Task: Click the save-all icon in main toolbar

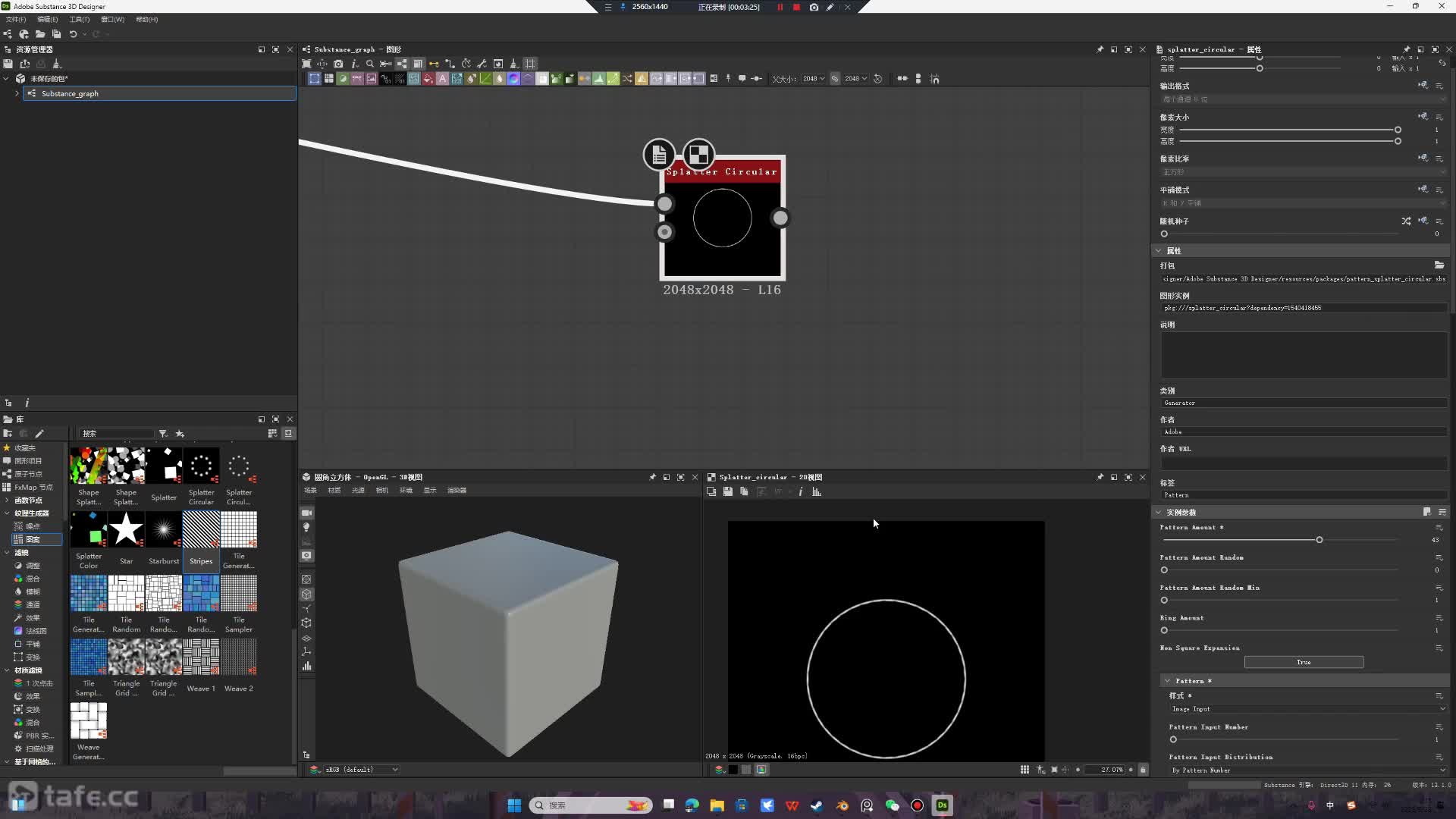Action: click(56, 34)
